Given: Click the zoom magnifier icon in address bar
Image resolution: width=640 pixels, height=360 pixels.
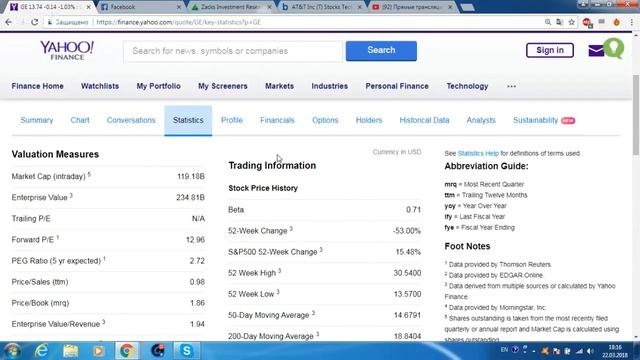Looking at the screenshot, I should pyautogui.click(x=548, y=22).
